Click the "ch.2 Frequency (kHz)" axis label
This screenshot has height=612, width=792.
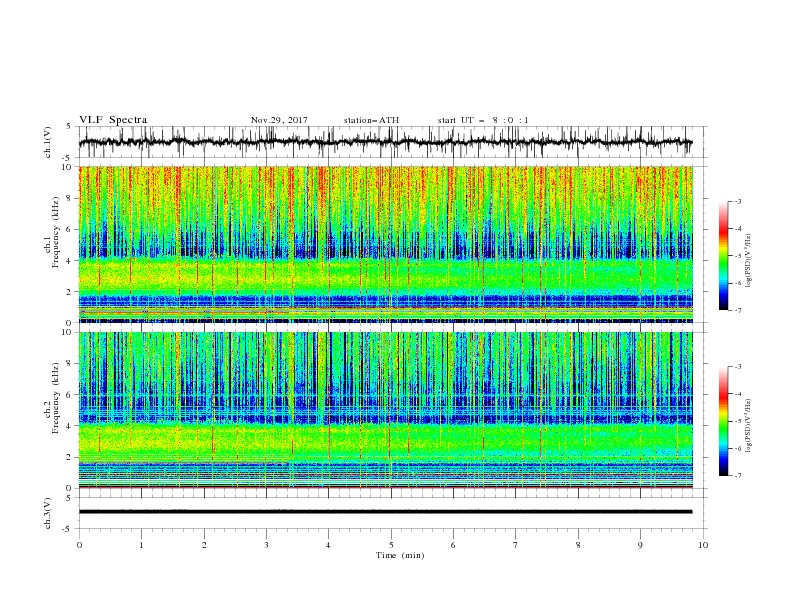click(52, 398)
